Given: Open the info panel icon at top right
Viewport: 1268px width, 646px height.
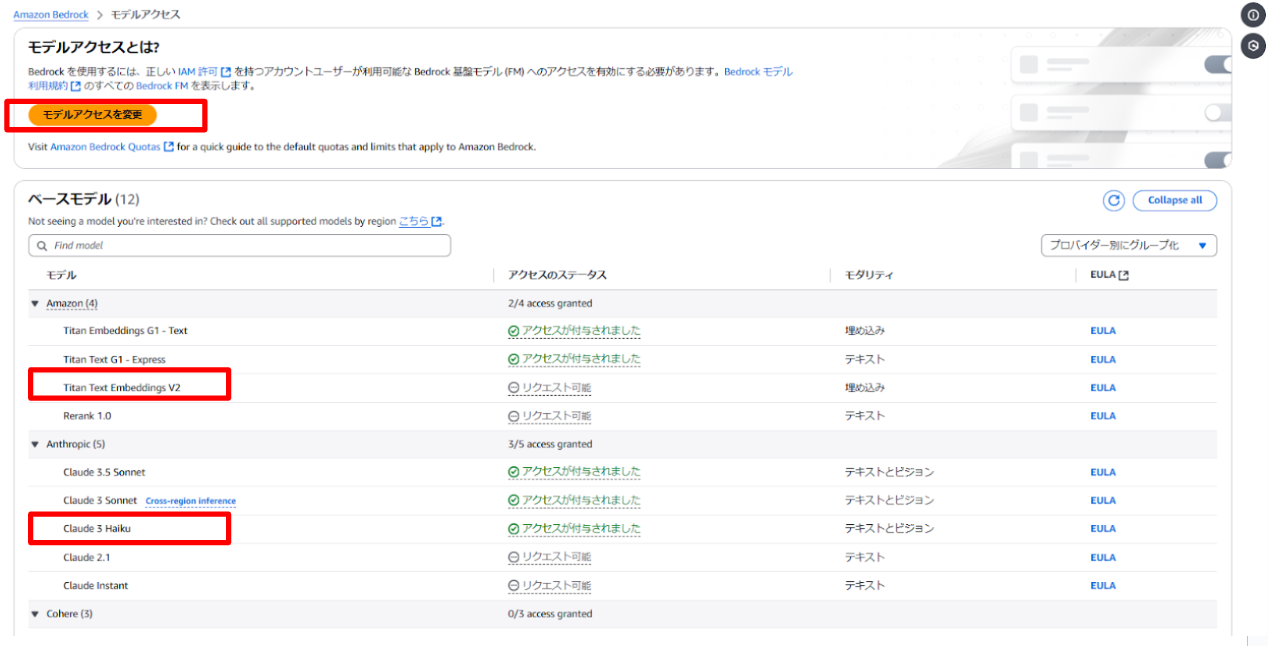Looking at the screenshot, I should 1253,15.
